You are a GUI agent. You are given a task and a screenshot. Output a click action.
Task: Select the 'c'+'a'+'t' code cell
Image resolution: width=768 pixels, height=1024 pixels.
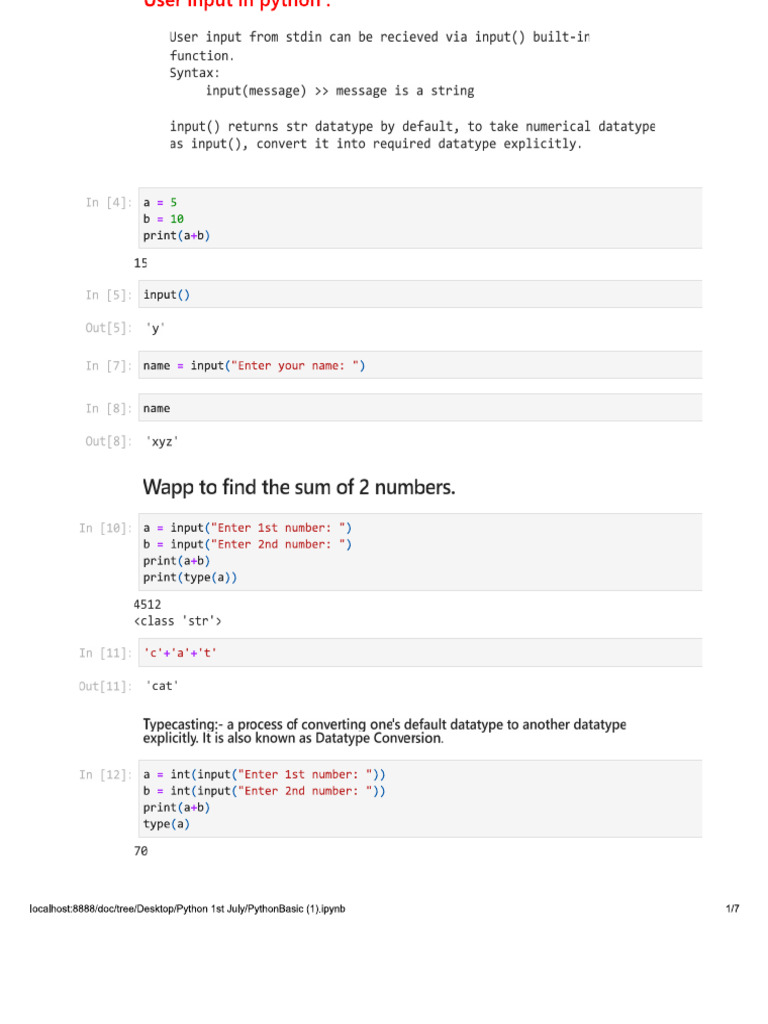(x=420, y=652)
